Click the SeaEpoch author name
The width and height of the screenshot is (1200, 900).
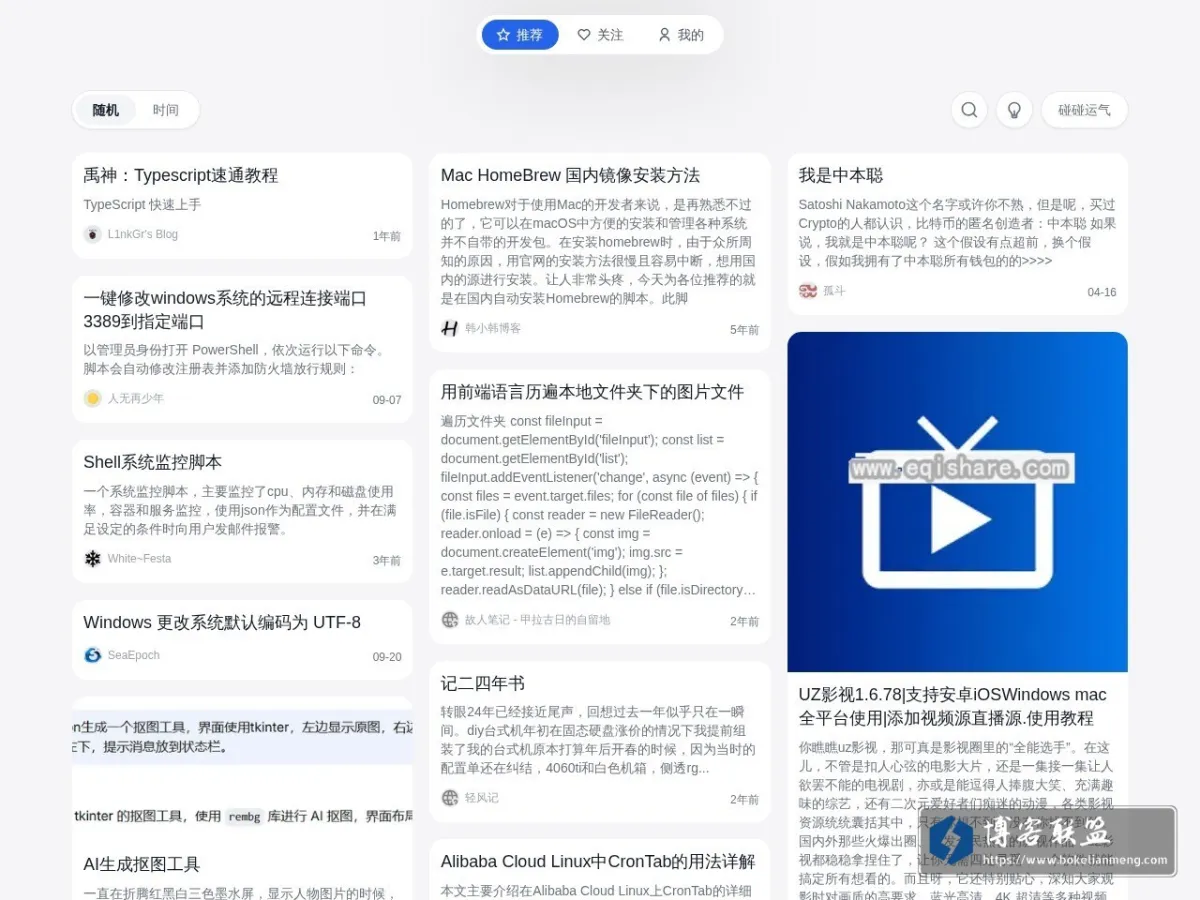tap(134, 655)
